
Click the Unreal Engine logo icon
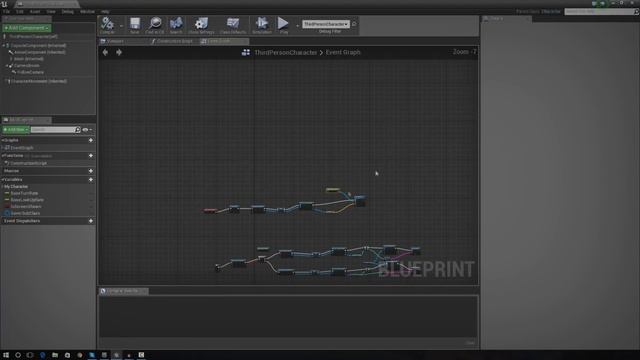coord(4,4)
